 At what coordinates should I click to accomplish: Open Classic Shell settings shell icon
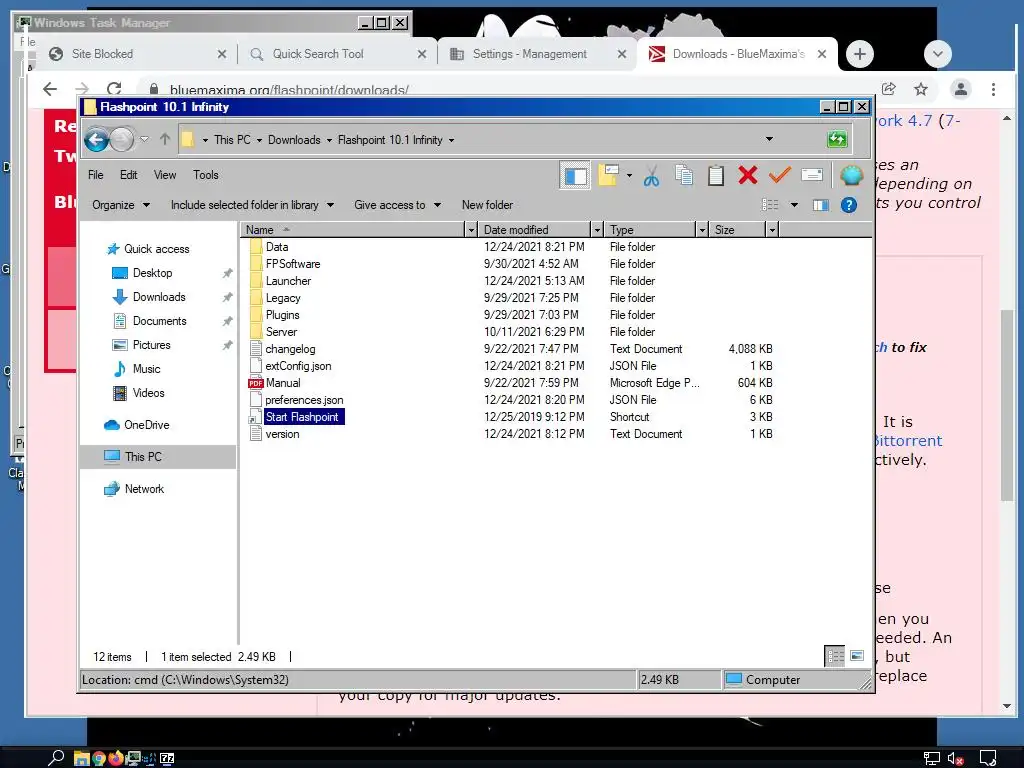851,175
